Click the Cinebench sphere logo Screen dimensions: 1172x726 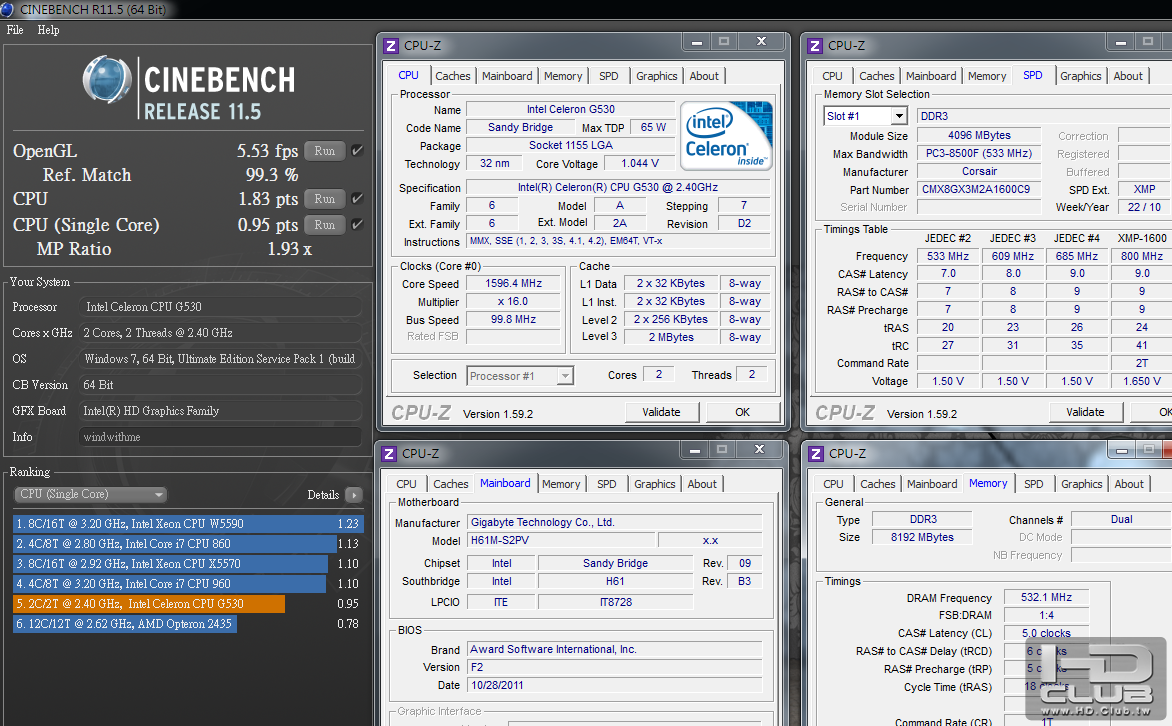(107, 79)
